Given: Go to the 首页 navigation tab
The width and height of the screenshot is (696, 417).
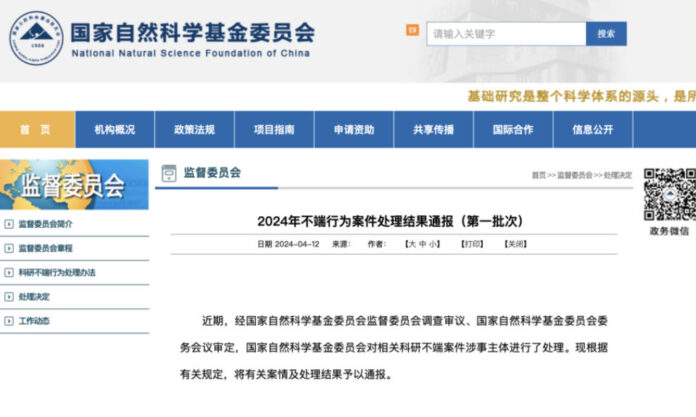Looking at the screenshot, I should pyautogui.click(x=37, y=129).
